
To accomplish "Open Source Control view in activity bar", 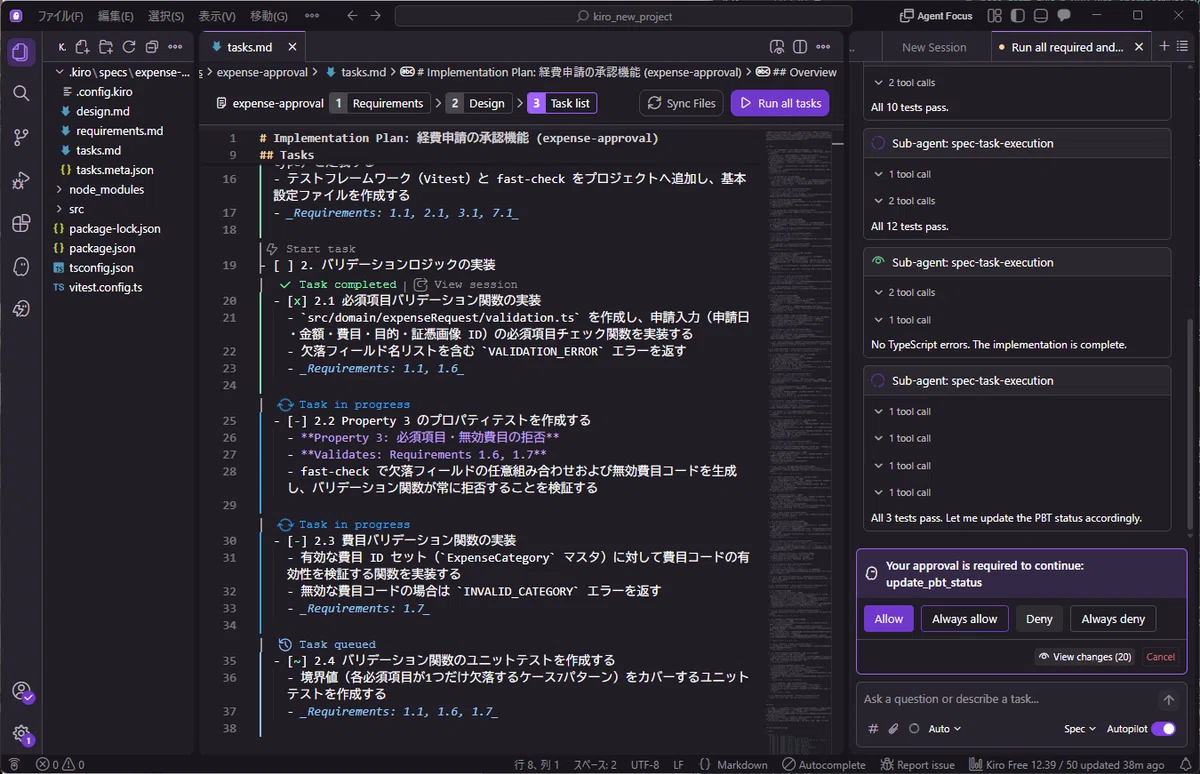I will (x=21, y=137).
